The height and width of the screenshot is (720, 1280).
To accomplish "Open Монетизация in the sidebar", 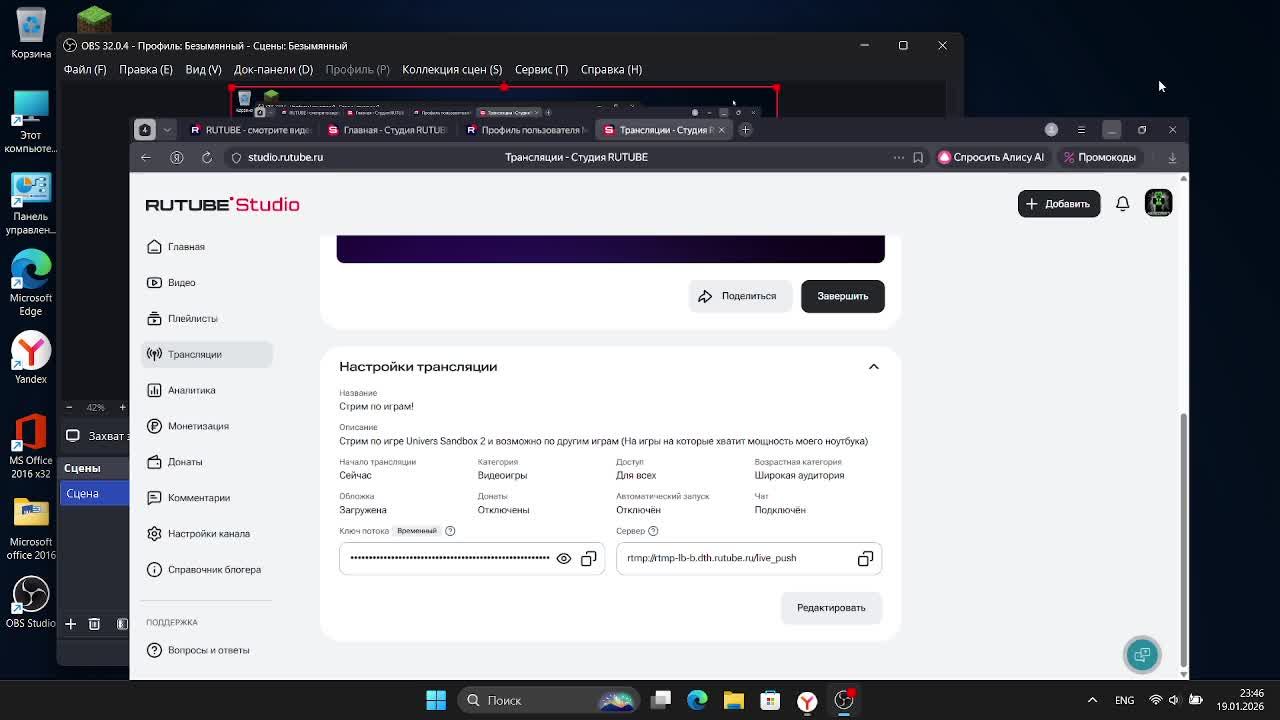I will (x=207, y=426).
